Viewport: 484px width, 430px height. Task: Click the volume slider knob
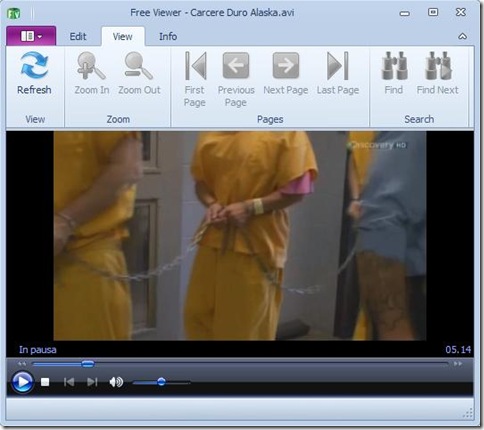pyautogui.click(x=161, y=382)
